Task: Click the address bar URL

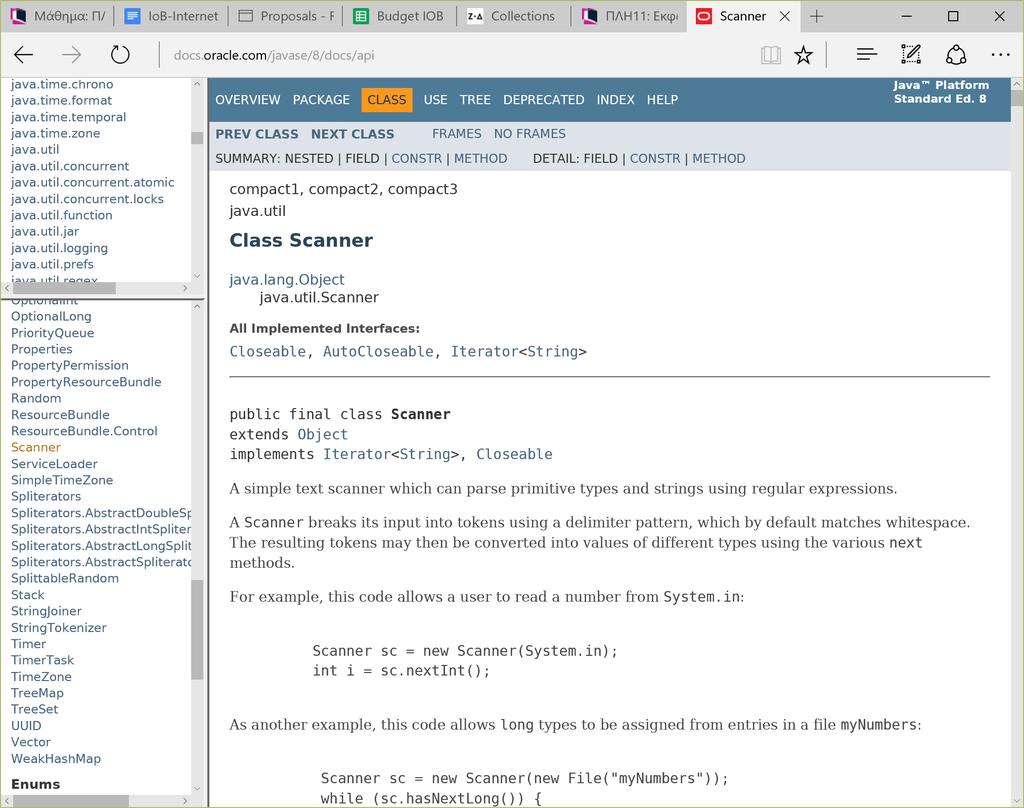Action: (274, 56)
